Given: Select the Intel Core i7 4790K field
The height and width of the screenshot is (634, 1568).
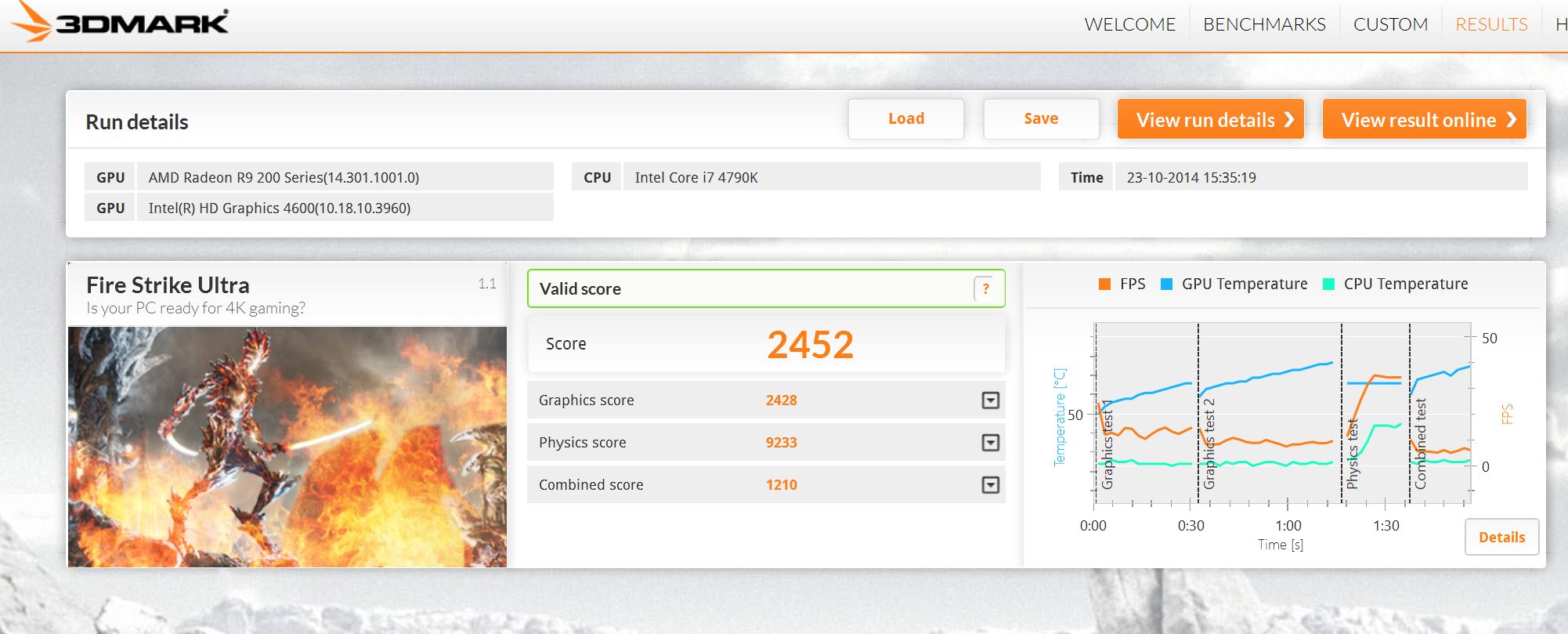Looking at the screenshot, I should [x=832, y=177].
